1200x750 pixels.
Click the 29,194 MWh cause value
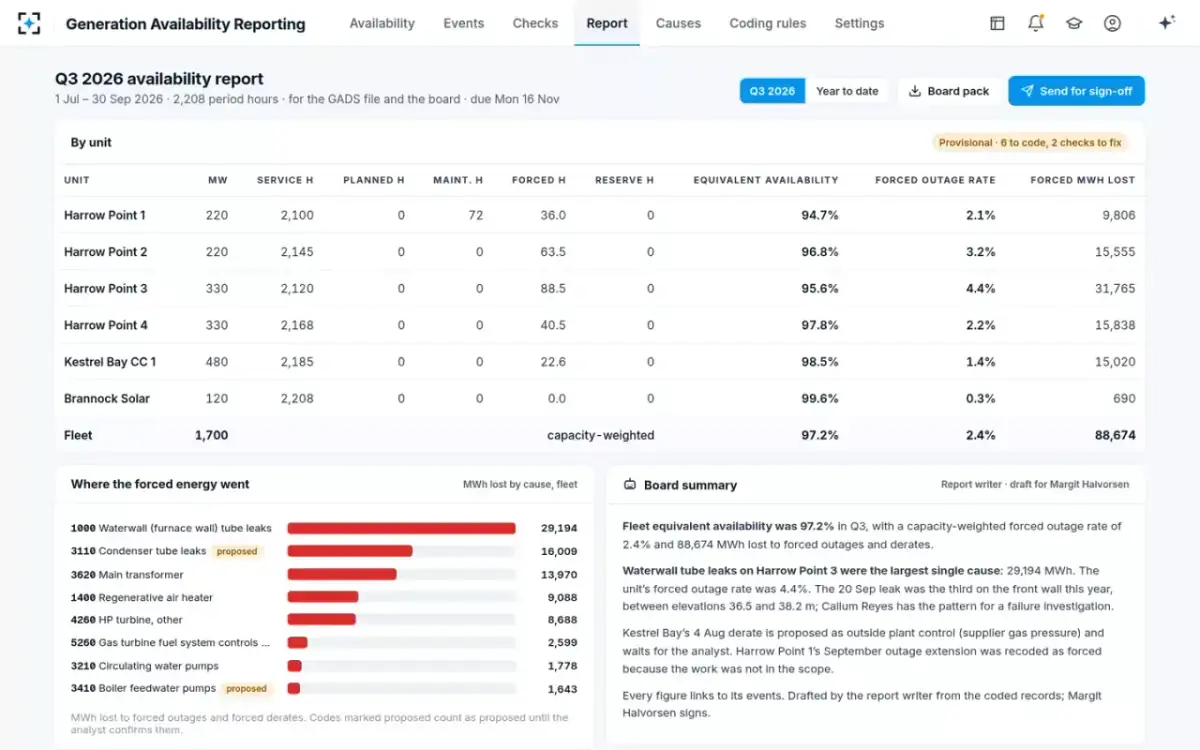(559, 528)
